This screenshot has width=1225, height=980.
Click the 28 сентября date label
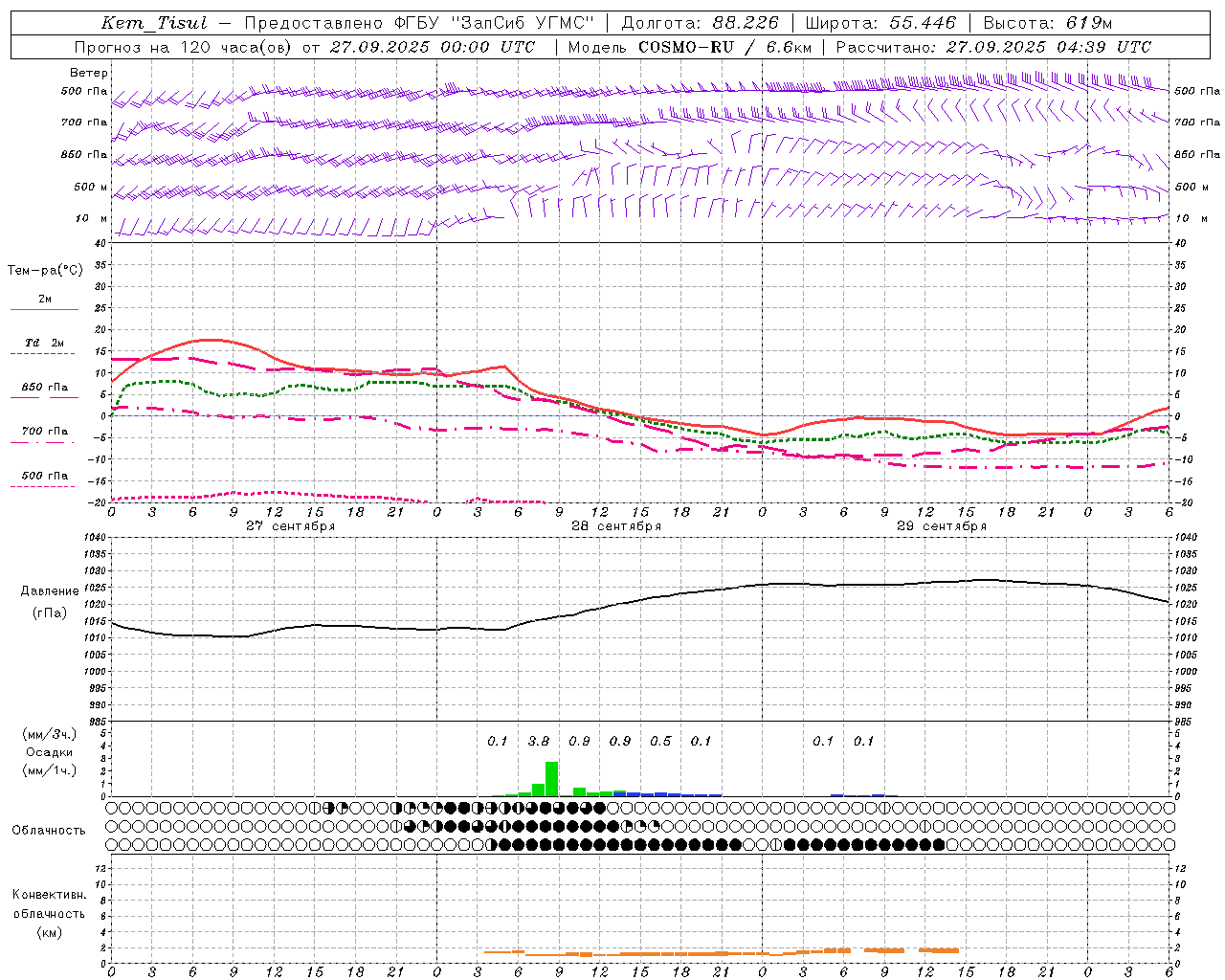coord(615,526)
